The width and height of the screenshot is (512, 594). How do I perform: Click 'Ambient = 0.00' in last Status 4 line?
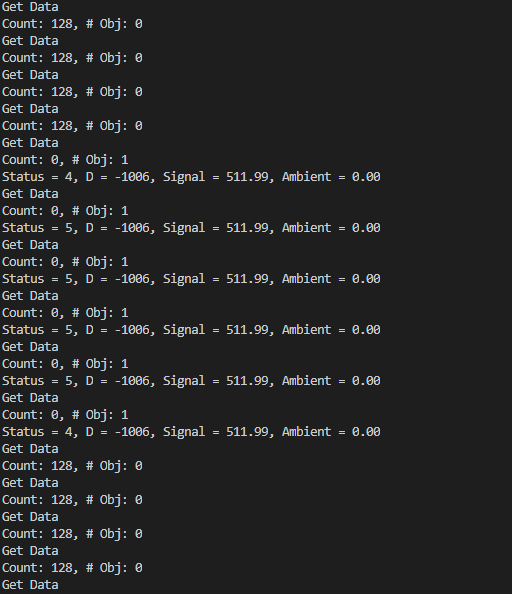coord(331,432)
